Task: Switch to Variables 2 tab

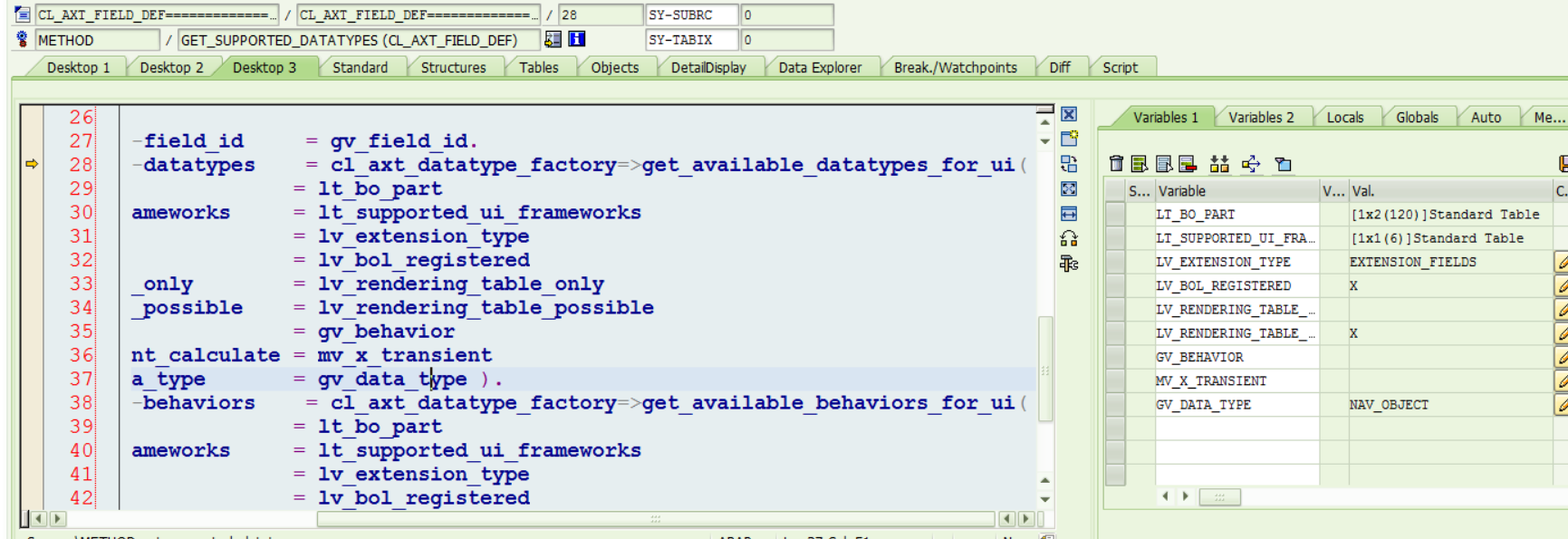Action: [x=1261, y=117]
